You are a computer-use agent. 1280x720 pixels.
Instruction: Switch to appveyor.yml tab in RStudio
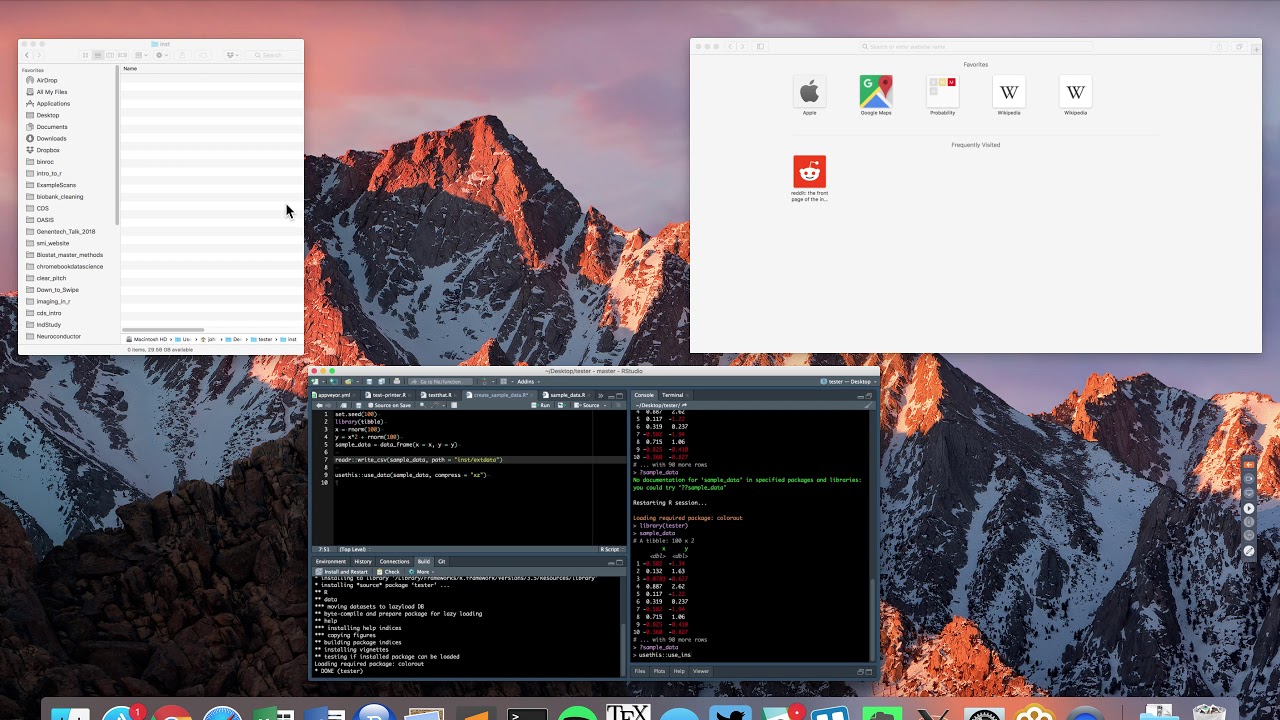[x=334, y=395]
